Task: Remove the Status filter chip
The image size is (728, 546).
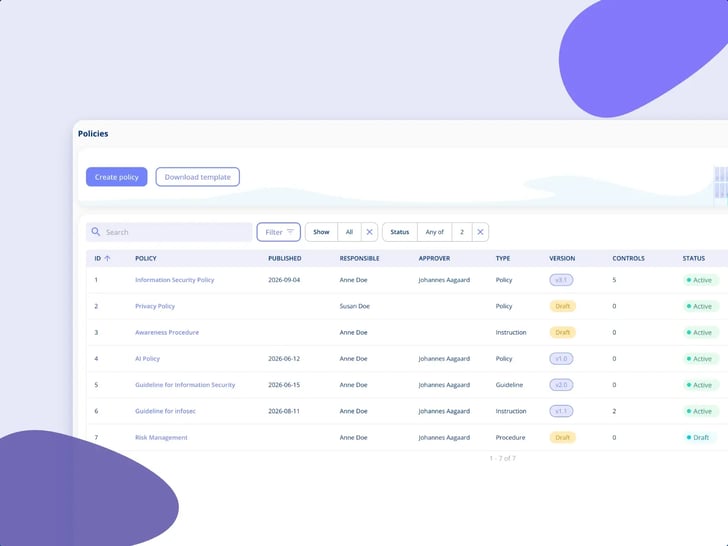Action: point(481,232)
